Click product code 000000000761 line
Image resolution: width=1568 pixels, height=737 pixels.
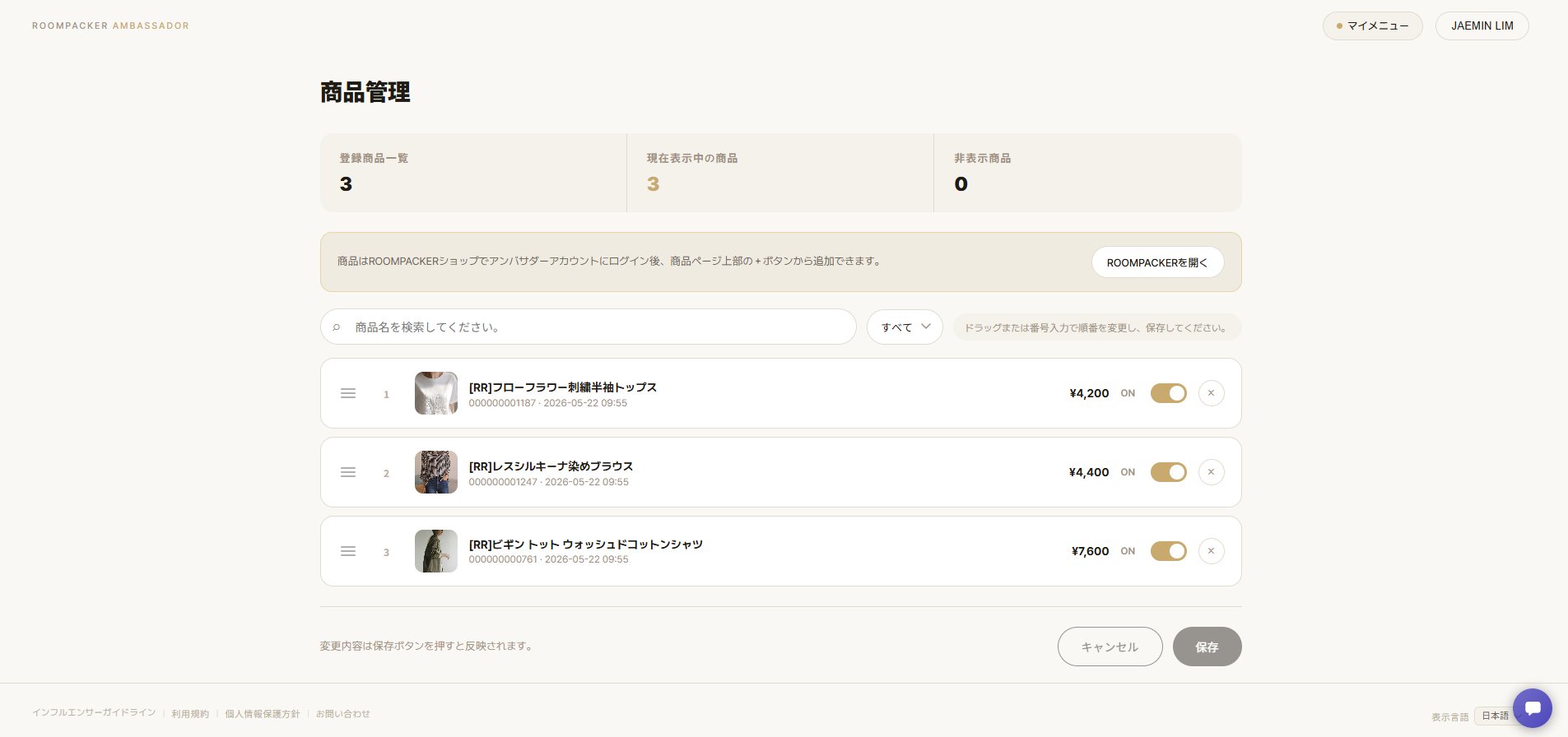tap(549, 559)
